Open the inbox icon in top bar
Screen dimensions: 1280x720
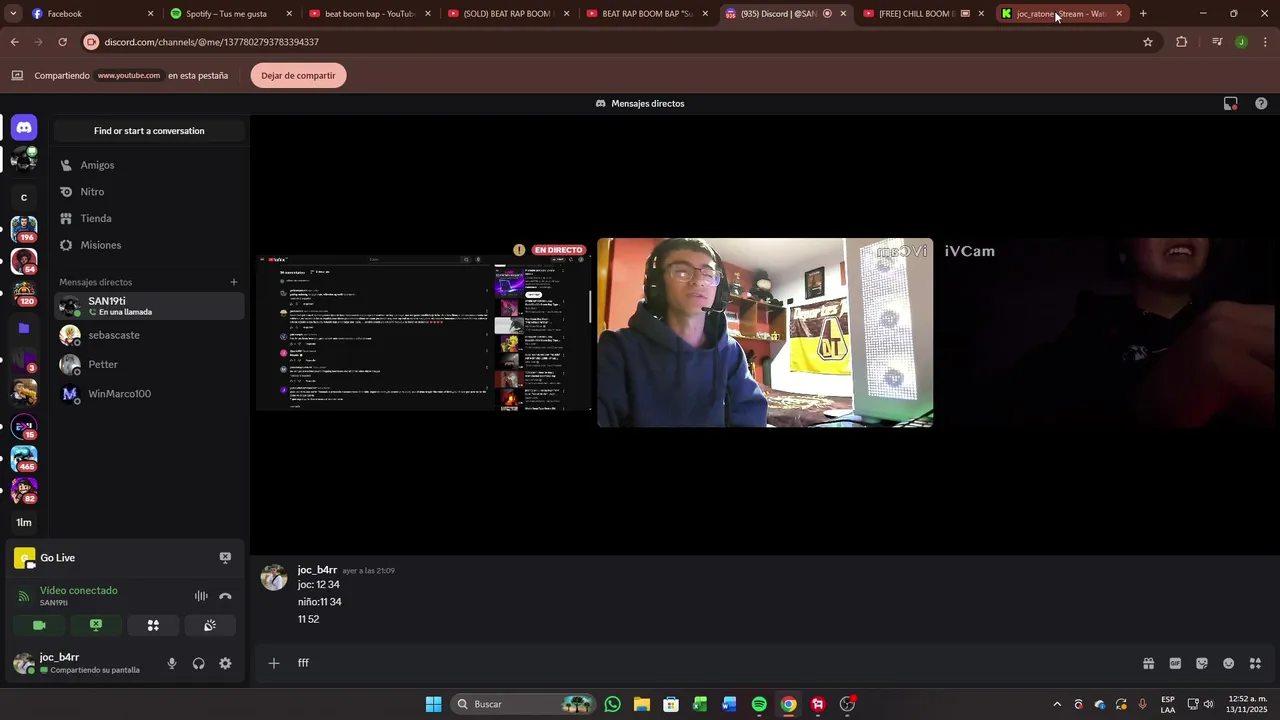point(1231,103)
